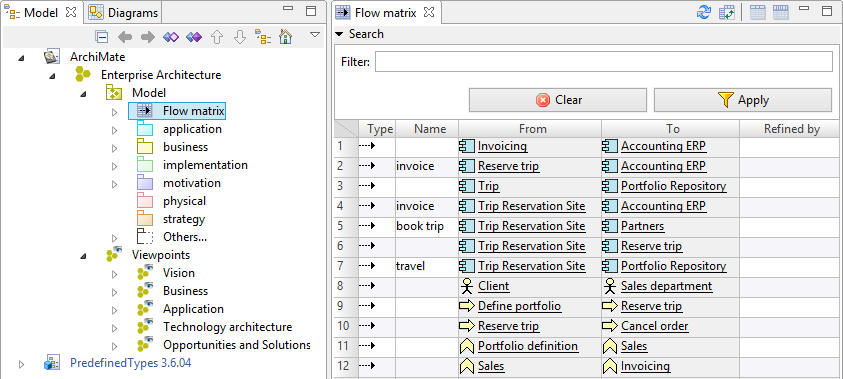This screenshot has width=843, height=379.
Task: Click the green arrows sheet icon in Flow matrix toolbar
Action: [x=727, y=12]
